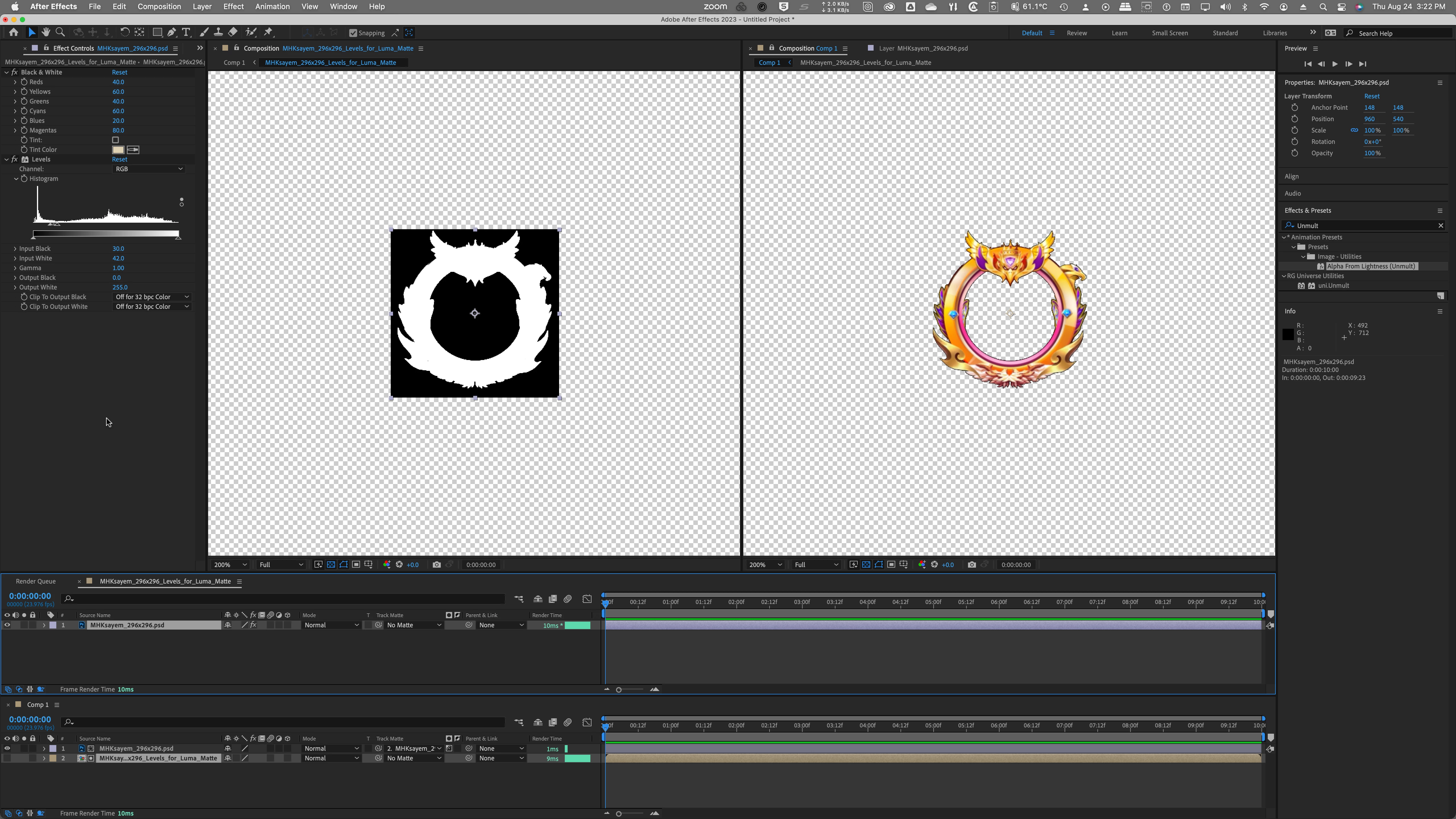The image size is (1456, 819).
Task: Click the Tint Color swatch
Action: point(117,150)
